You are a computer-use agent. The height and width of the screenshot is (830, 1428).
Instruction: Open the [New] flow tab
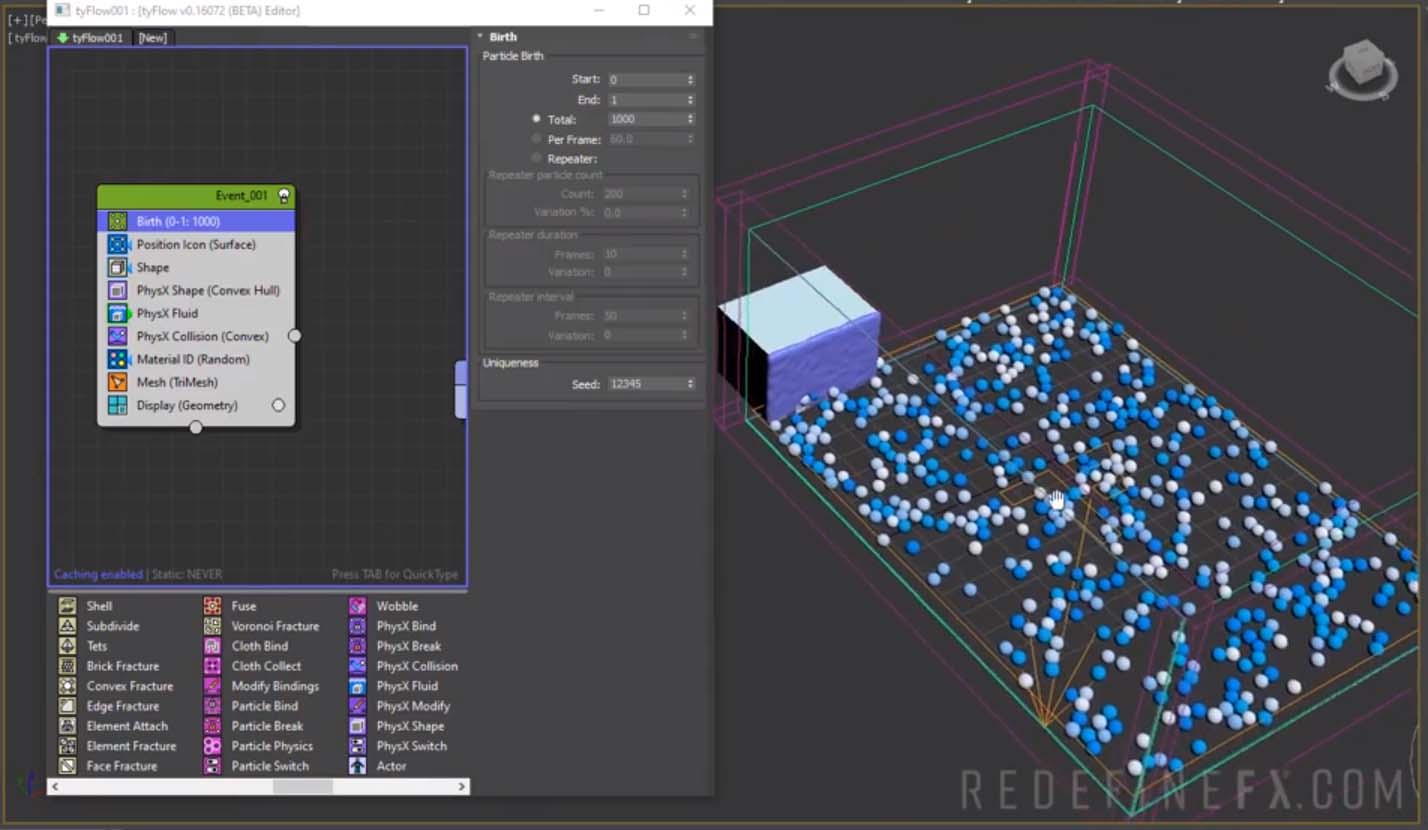pos(153,38)
